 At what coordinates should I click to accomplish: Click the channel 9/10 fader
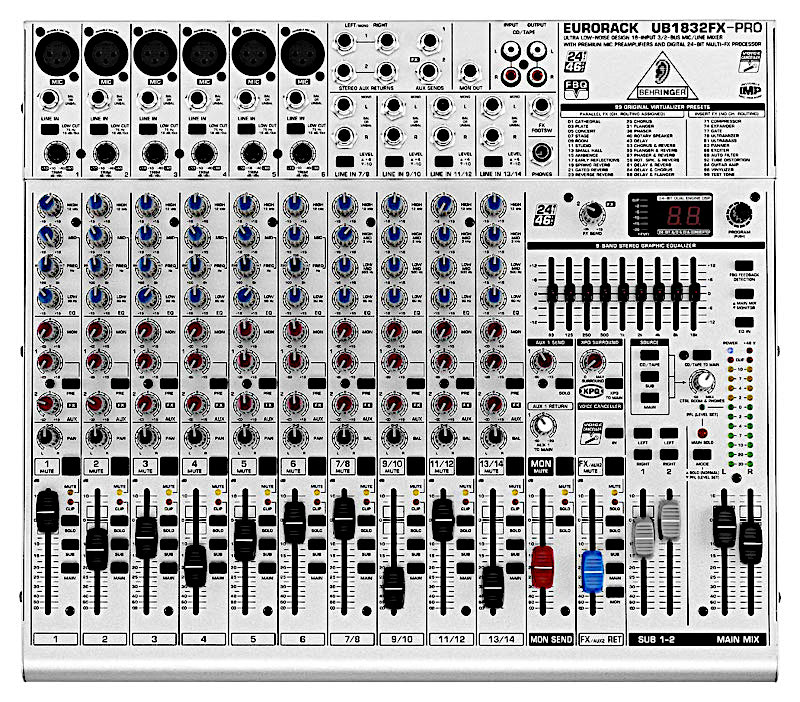click(x=393, y=588)
